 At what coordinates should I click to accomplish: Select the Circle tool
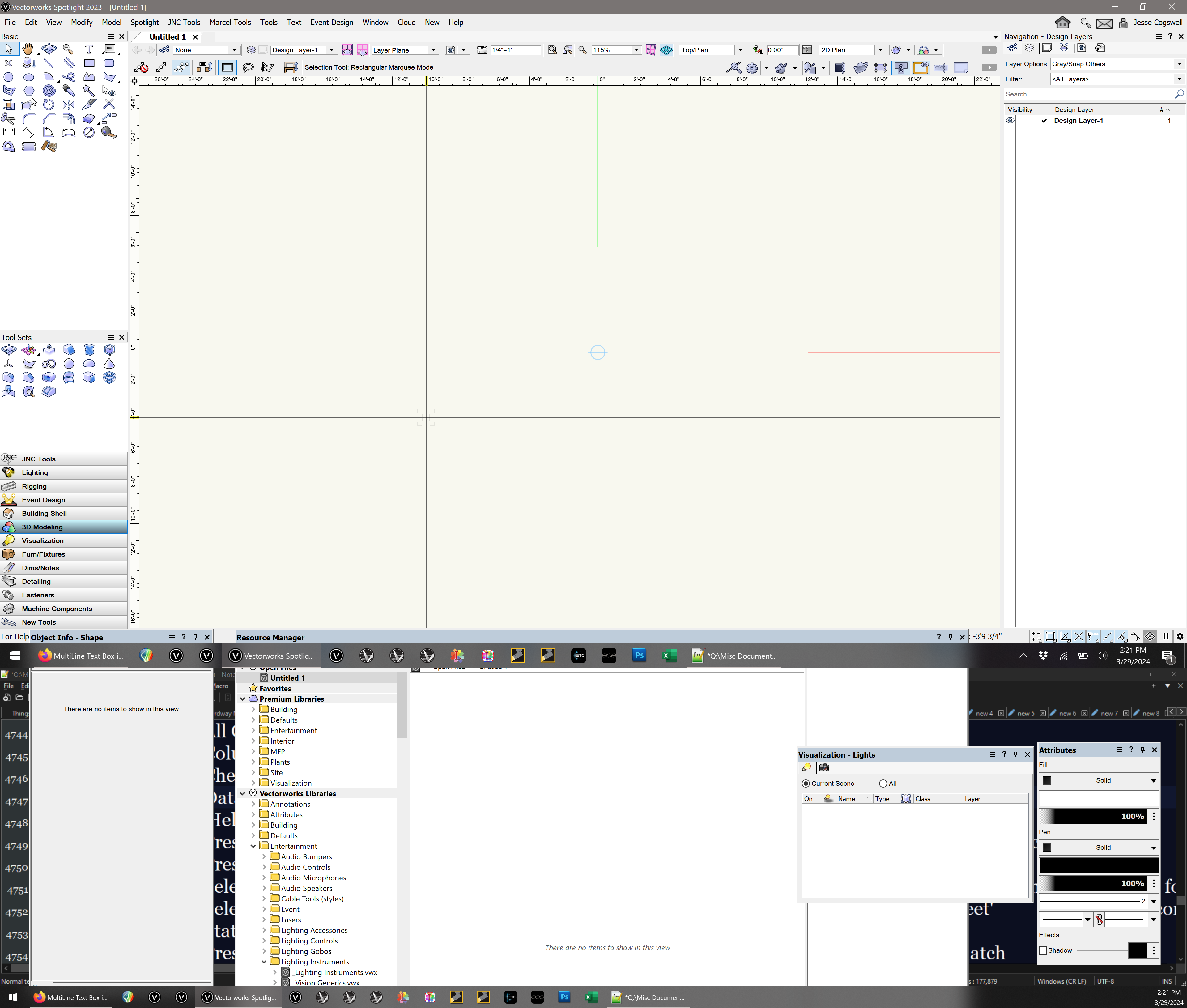(9, 77)
